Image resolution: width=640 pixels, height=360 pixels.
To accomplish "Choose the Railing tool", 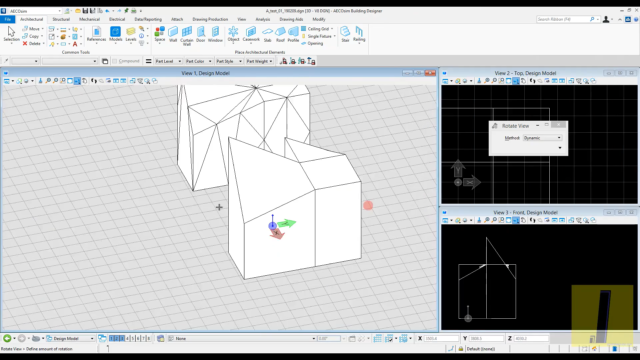I will click(x=359, y=34).
